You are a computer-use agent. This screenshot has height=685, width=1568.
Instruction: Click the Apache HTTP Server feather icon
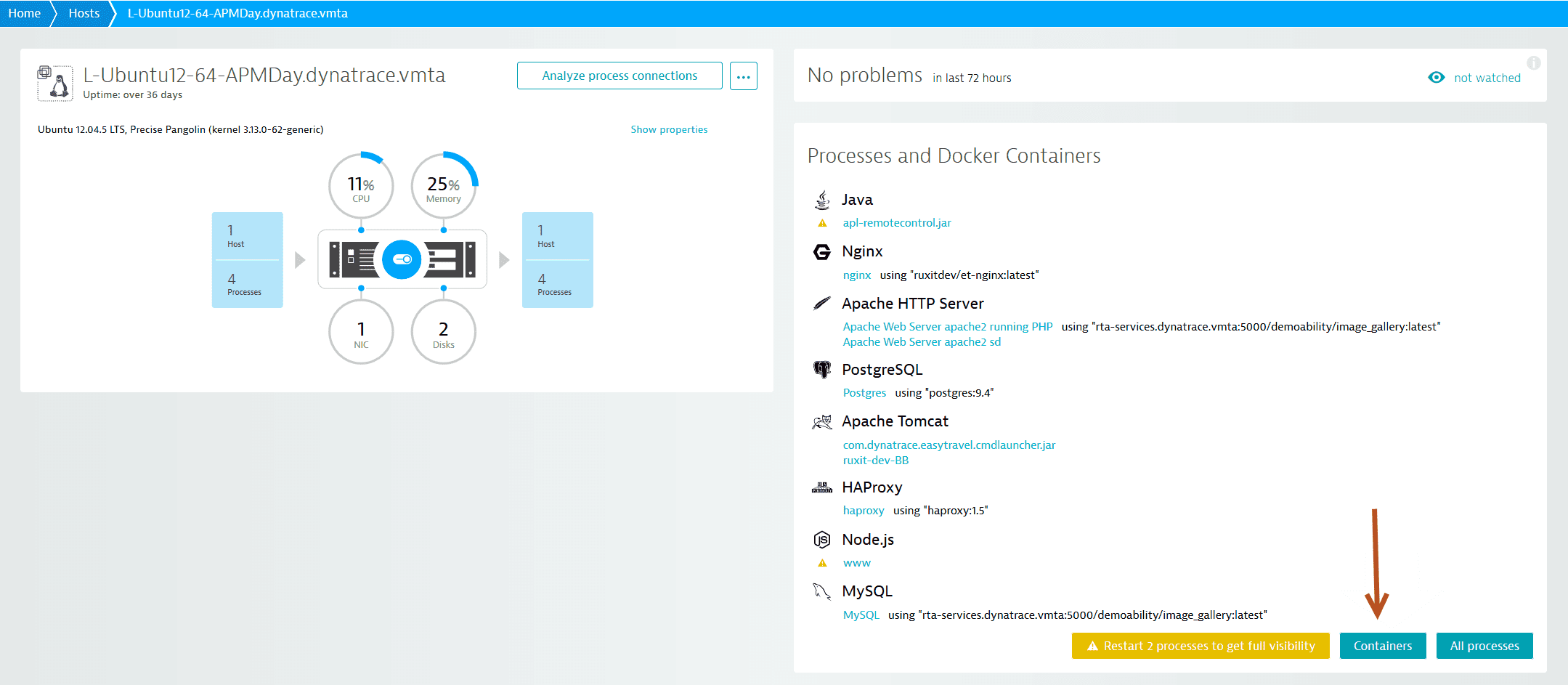[822, 303]
